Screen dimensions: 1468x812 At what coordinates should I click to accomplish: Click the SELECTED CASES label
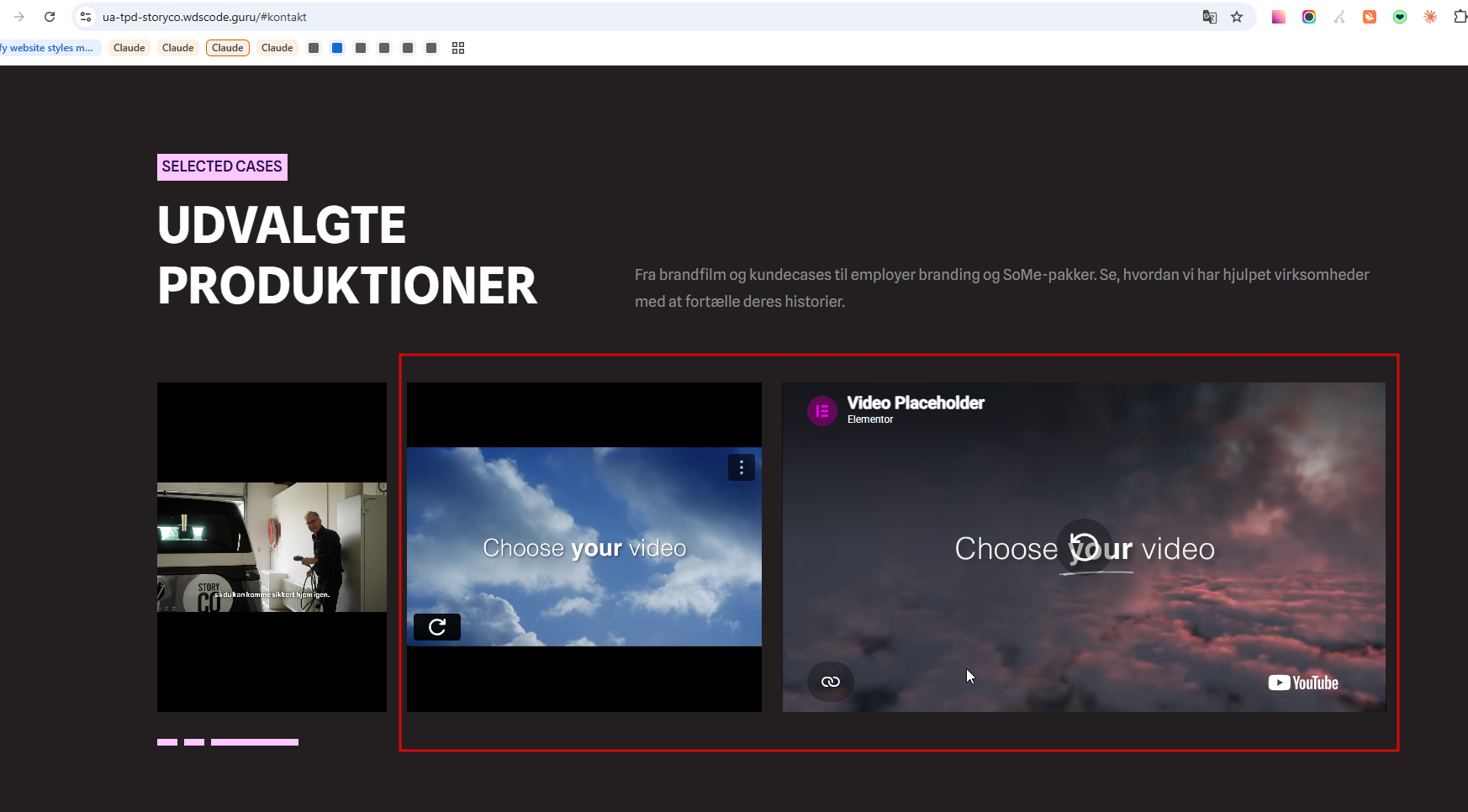click(x=222, y=166)
